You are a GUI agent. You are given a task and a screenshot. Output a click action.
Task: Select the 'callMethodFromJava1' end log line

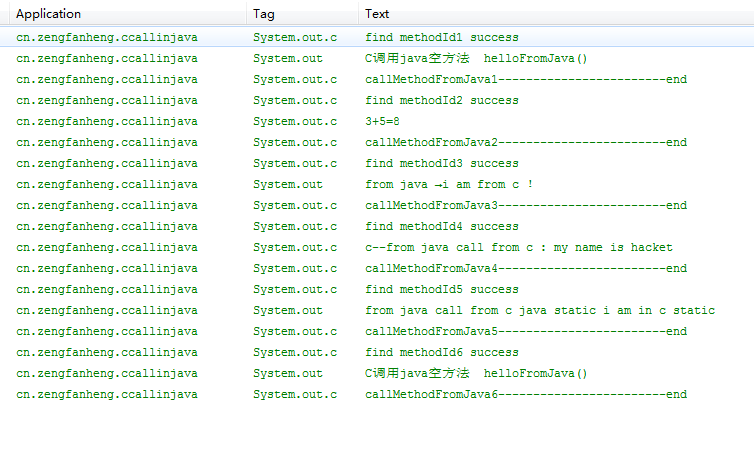(x=377, y=79)
